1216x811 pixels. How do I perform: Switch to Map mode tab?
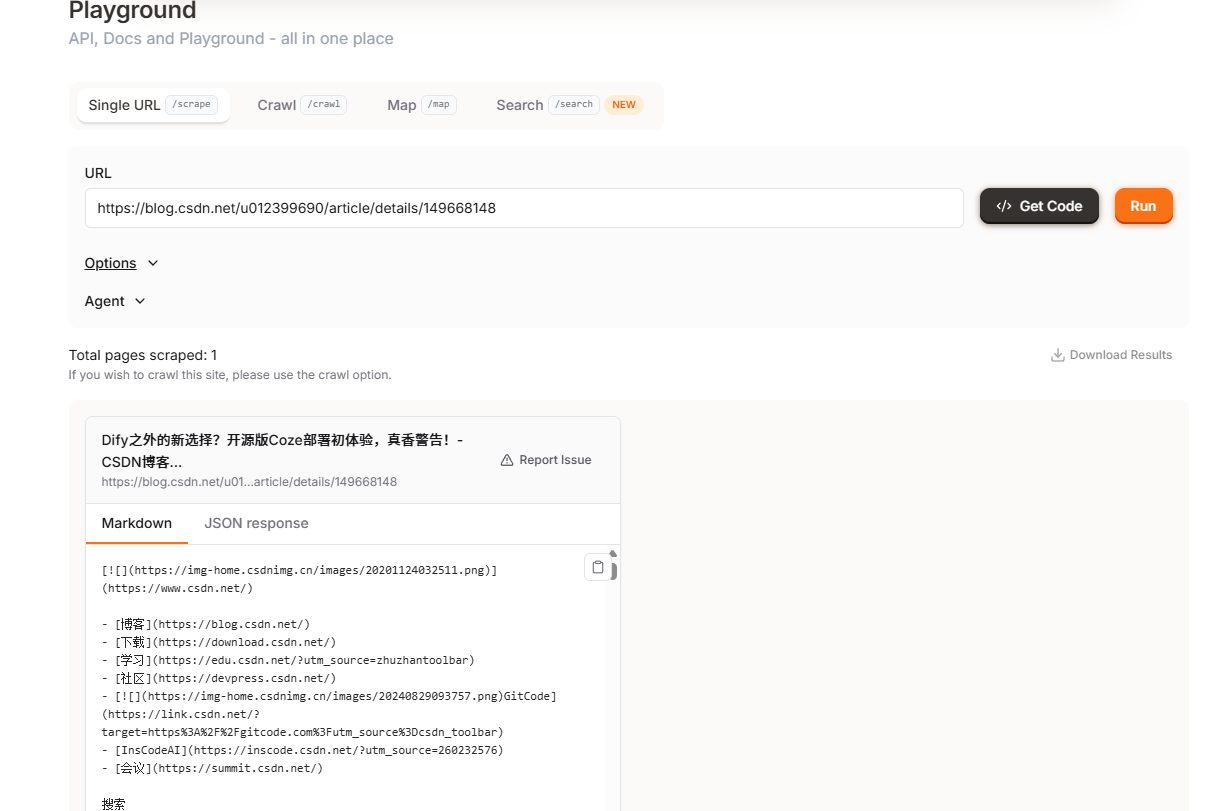[422, 105]
